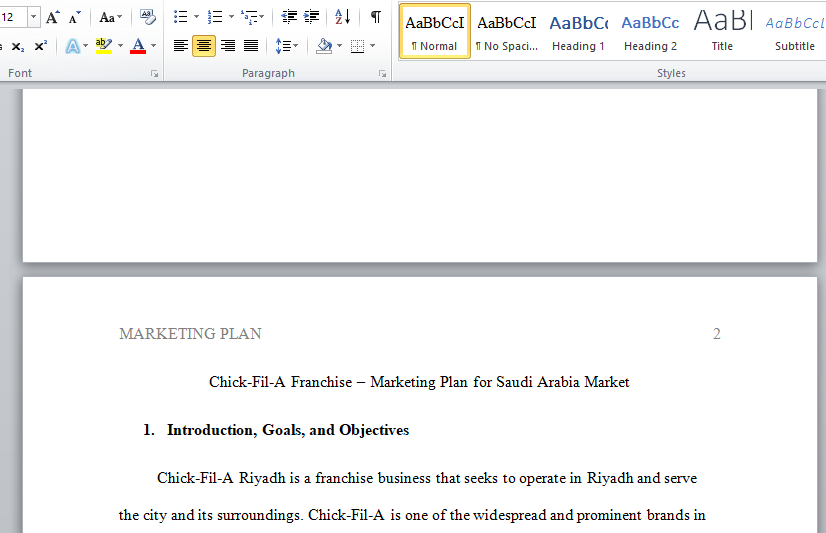
Task: Click the Shading paint bucket icon
Action: [x=324, y=46]
